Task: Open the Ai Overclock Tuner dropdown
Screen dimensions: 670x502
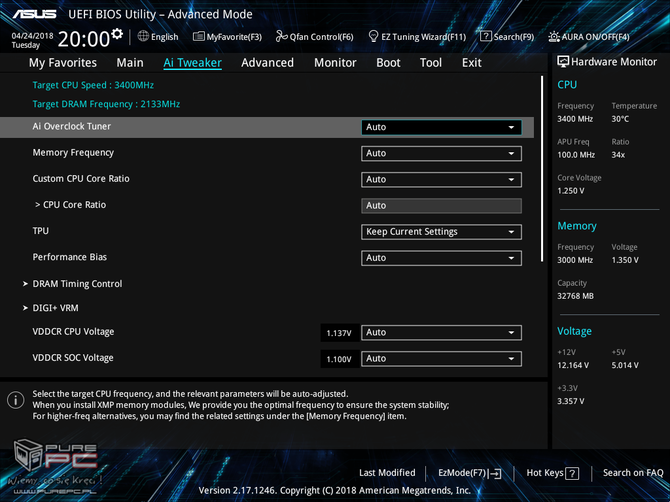Action: point(441,127)
